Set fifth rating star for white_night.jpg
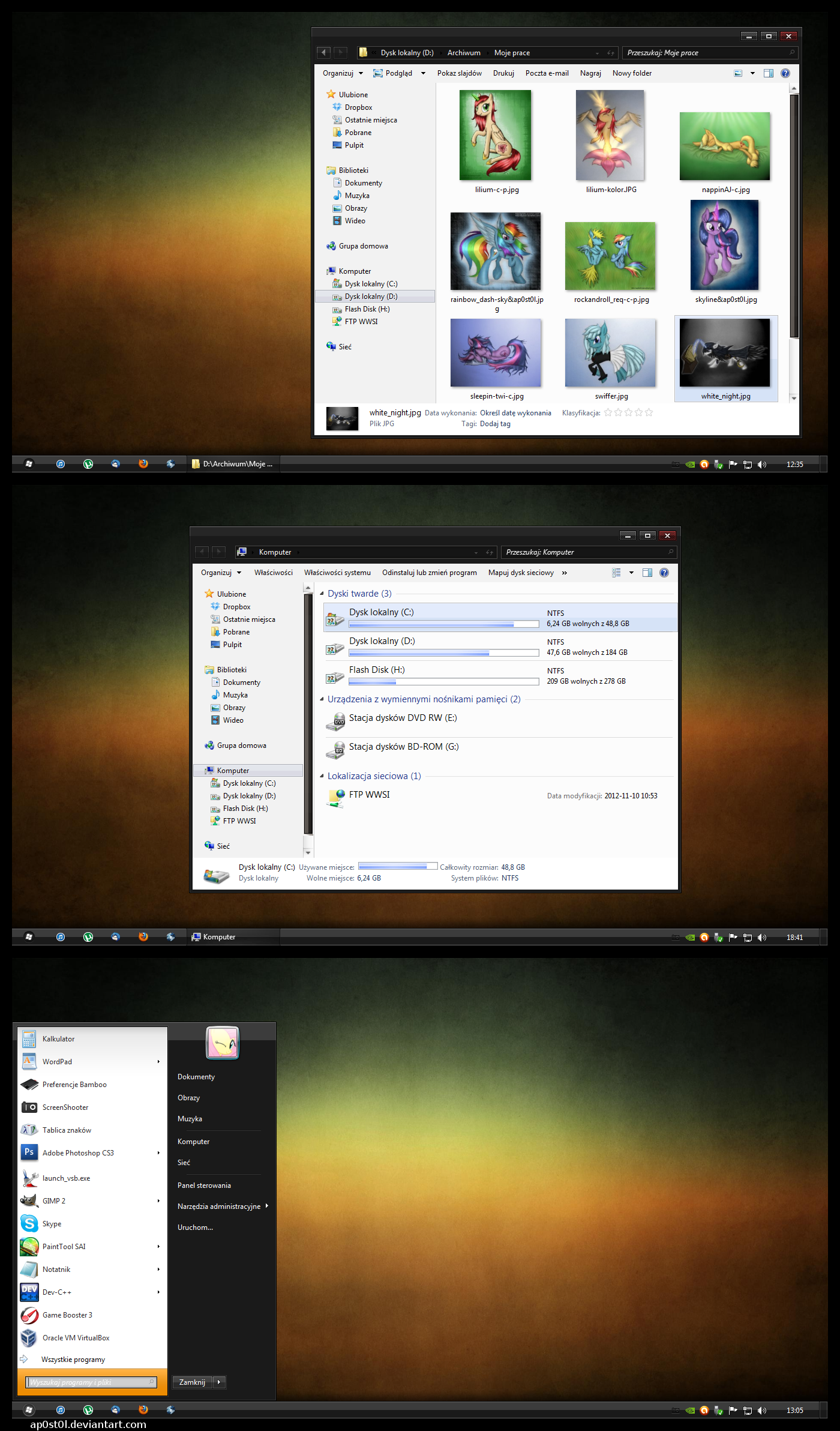This screenshot has height=1431, width=840. point(649,412)
